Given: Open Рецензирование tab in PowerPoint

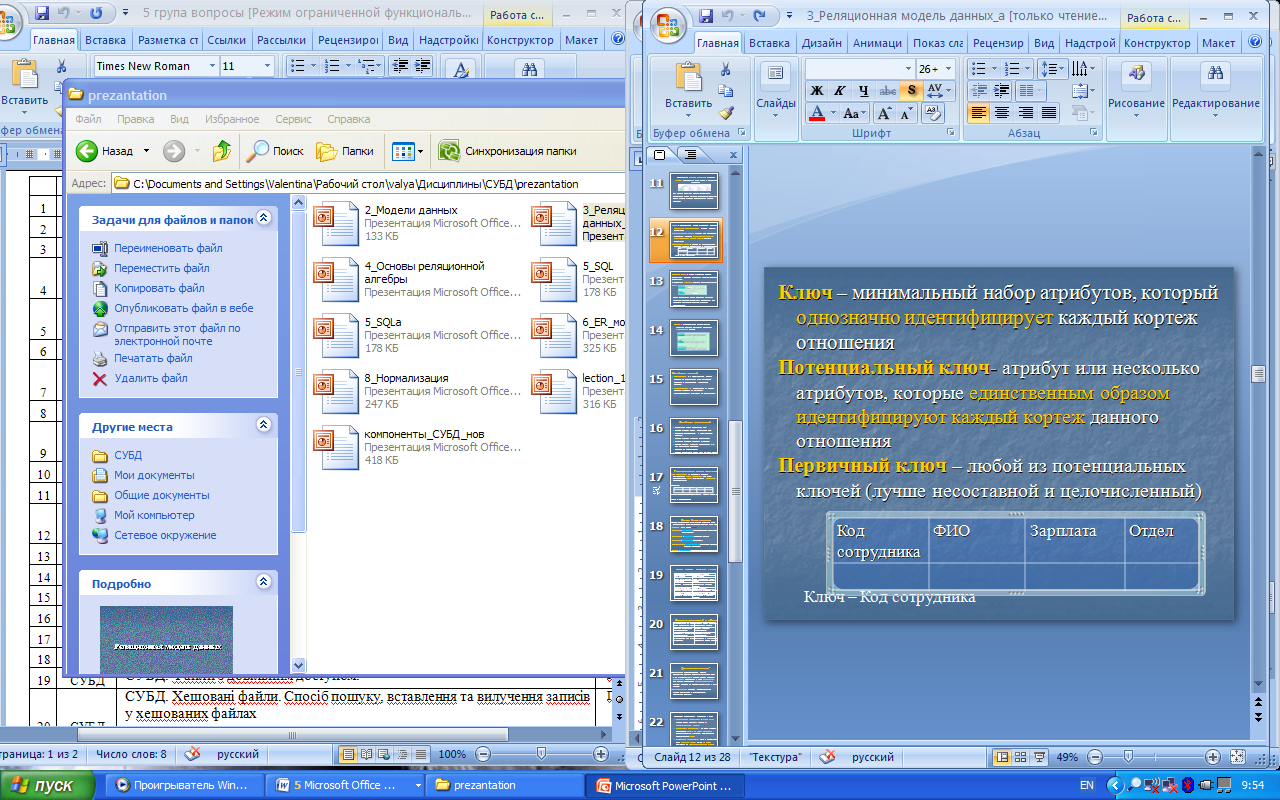Looking at the screenshot, I should 998,43.
